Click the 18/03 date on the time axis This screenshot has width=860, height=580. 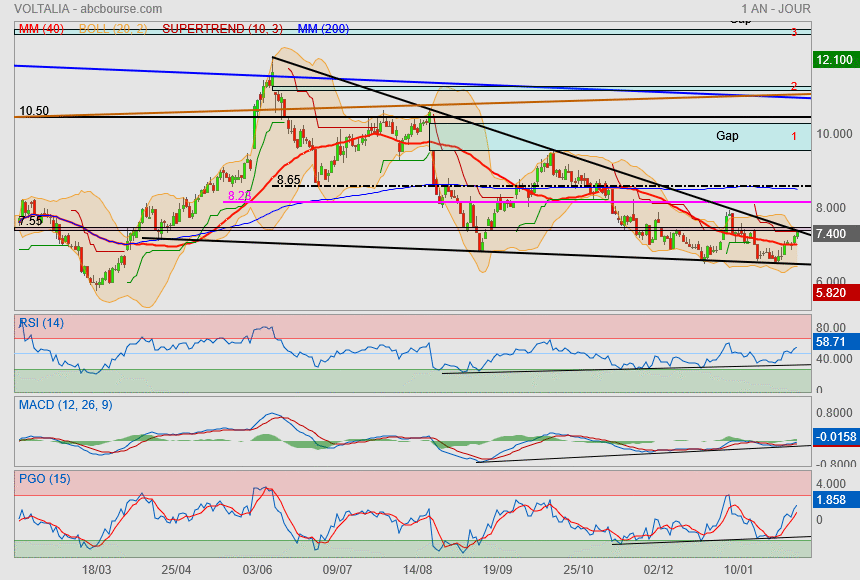[97, 569]
